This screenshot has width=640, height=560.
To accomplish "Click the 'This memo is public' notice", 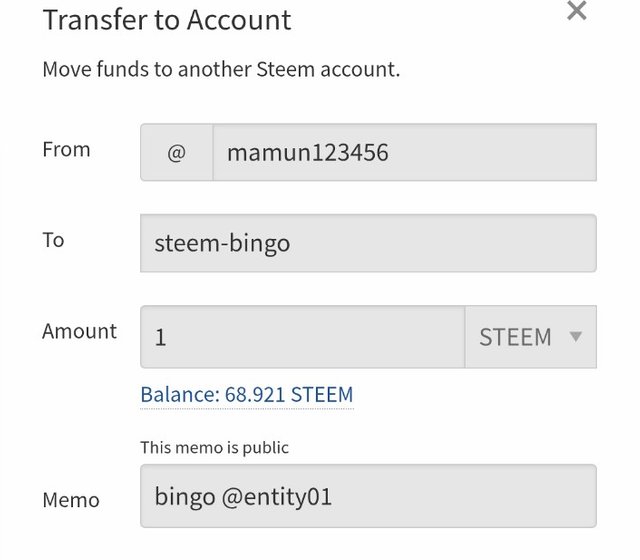I will point(214,447).
